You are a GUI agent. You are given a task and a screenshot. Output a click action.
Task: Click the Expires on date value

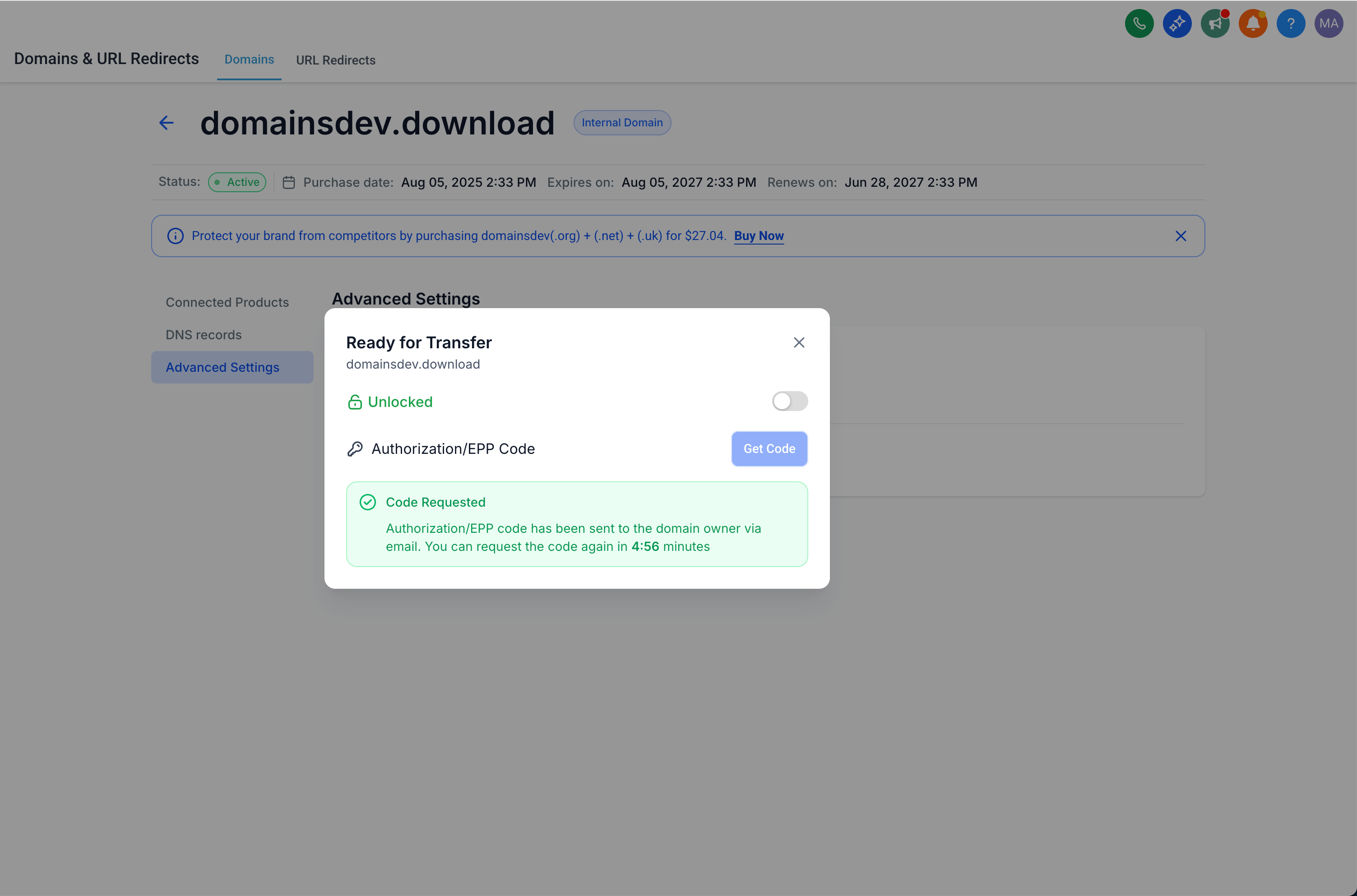tap(689, 182)
